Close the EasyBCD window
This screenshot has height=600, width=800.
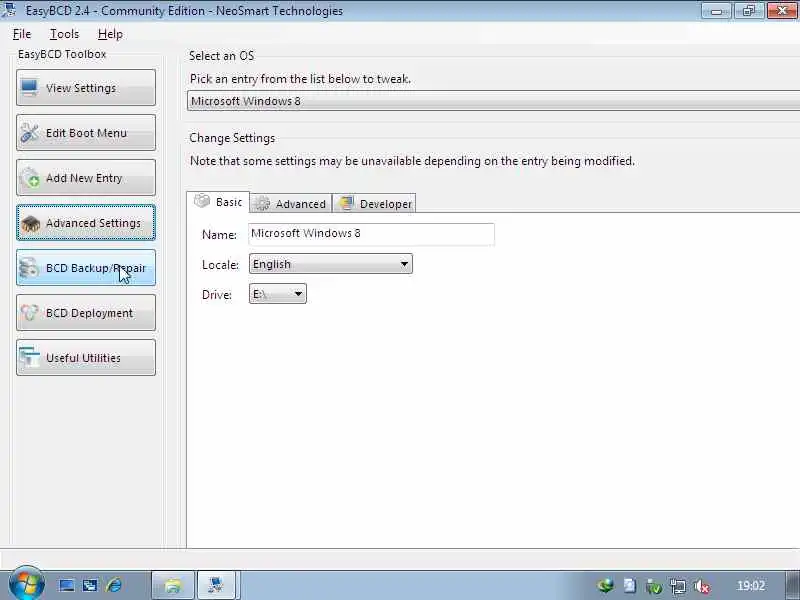click(x=783, y=11)
